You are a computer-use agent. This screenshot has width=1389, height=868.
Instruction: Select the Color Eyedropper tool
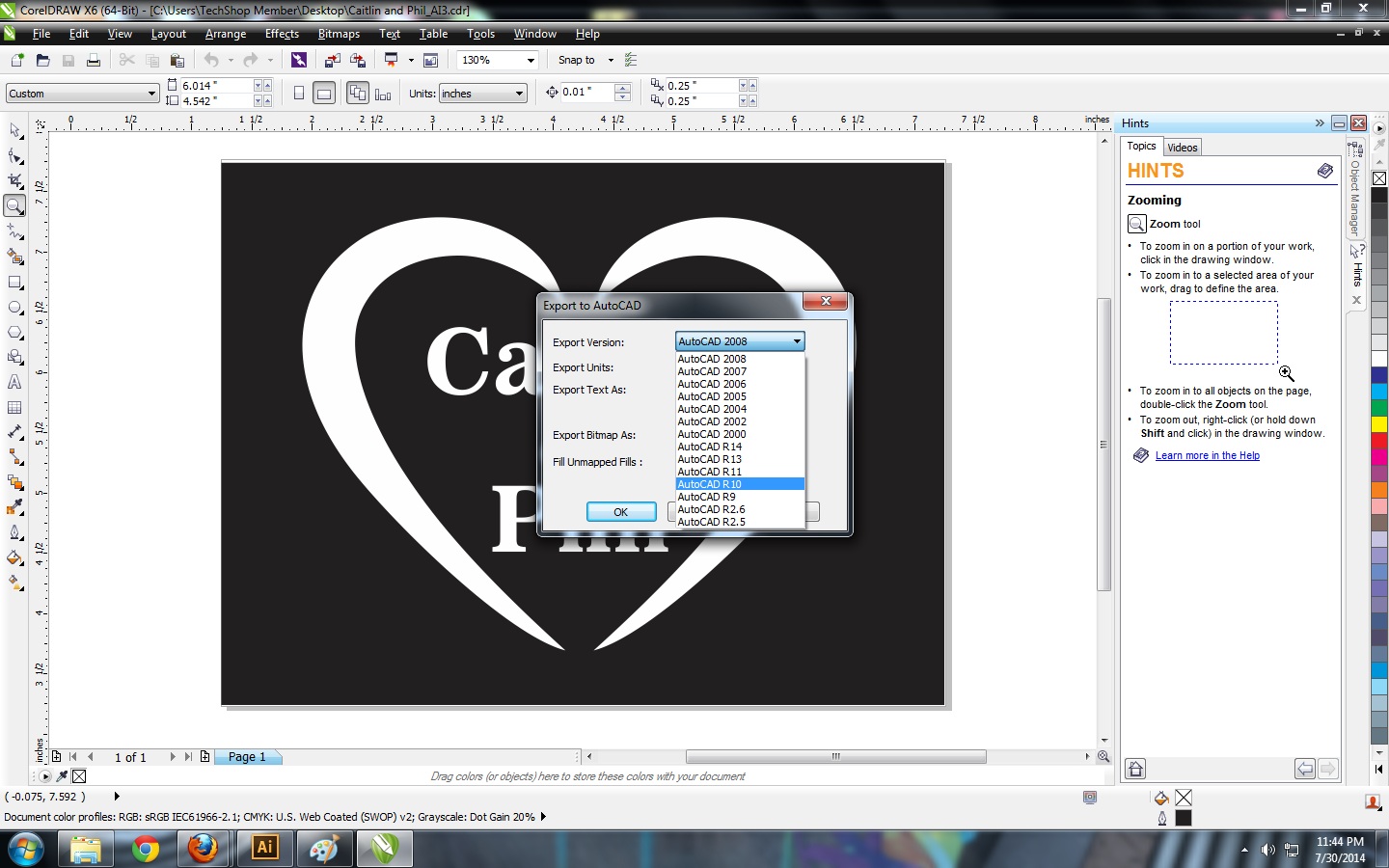[14, 507]
